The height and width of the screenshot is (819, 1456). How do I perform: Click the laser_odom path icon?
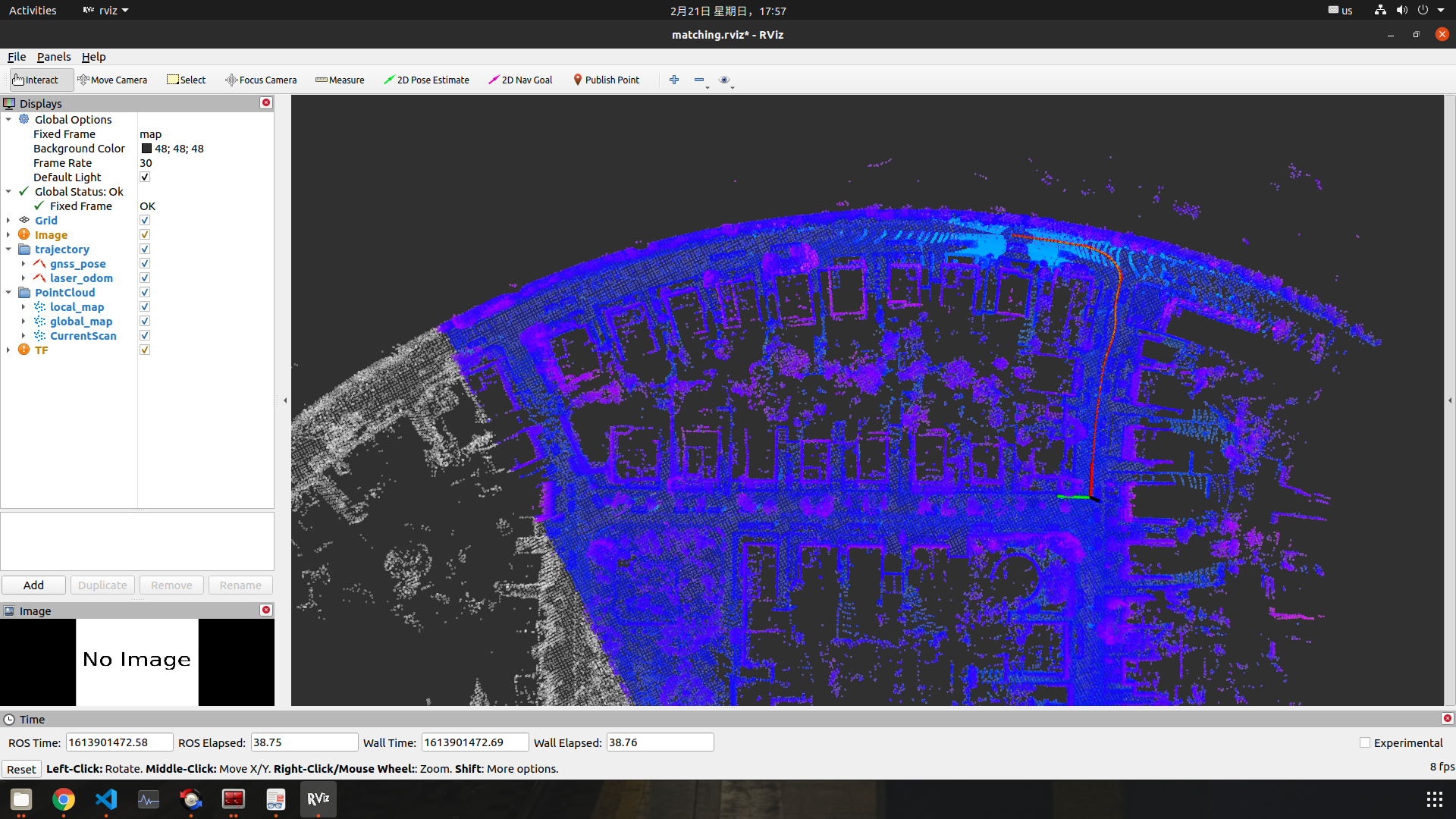39,278
